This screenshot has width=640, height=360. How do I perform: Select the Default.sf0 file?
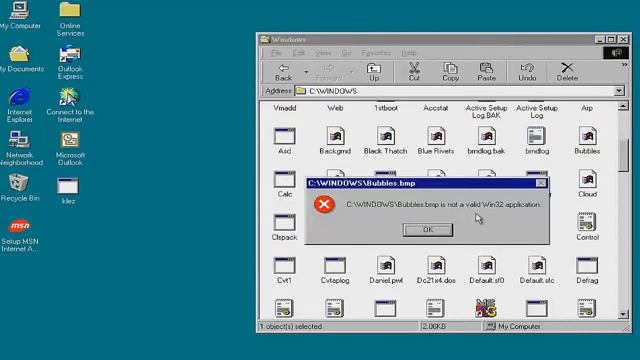click(487, 270)
